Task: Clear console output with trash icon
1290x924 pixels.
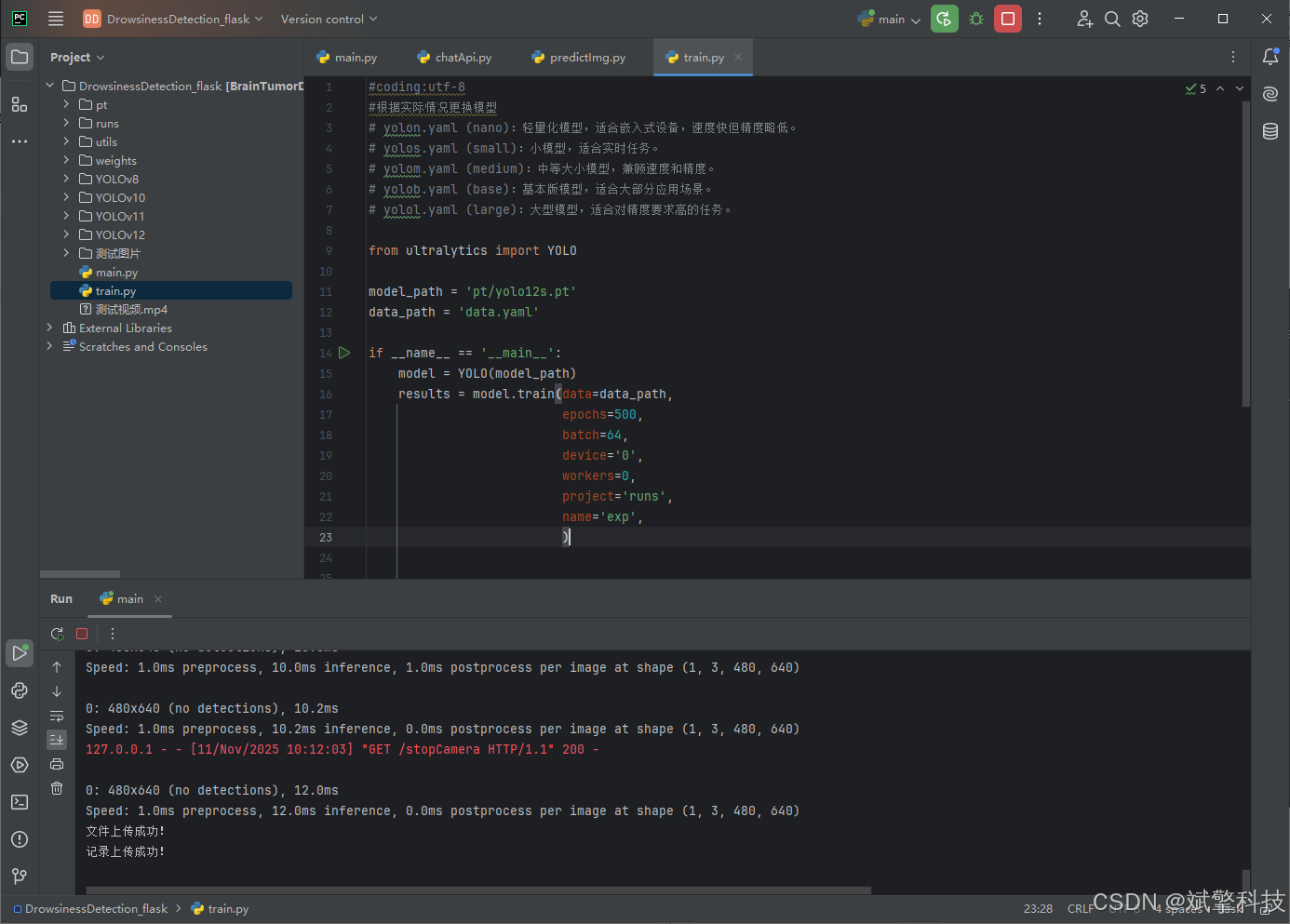Action: 57,788
